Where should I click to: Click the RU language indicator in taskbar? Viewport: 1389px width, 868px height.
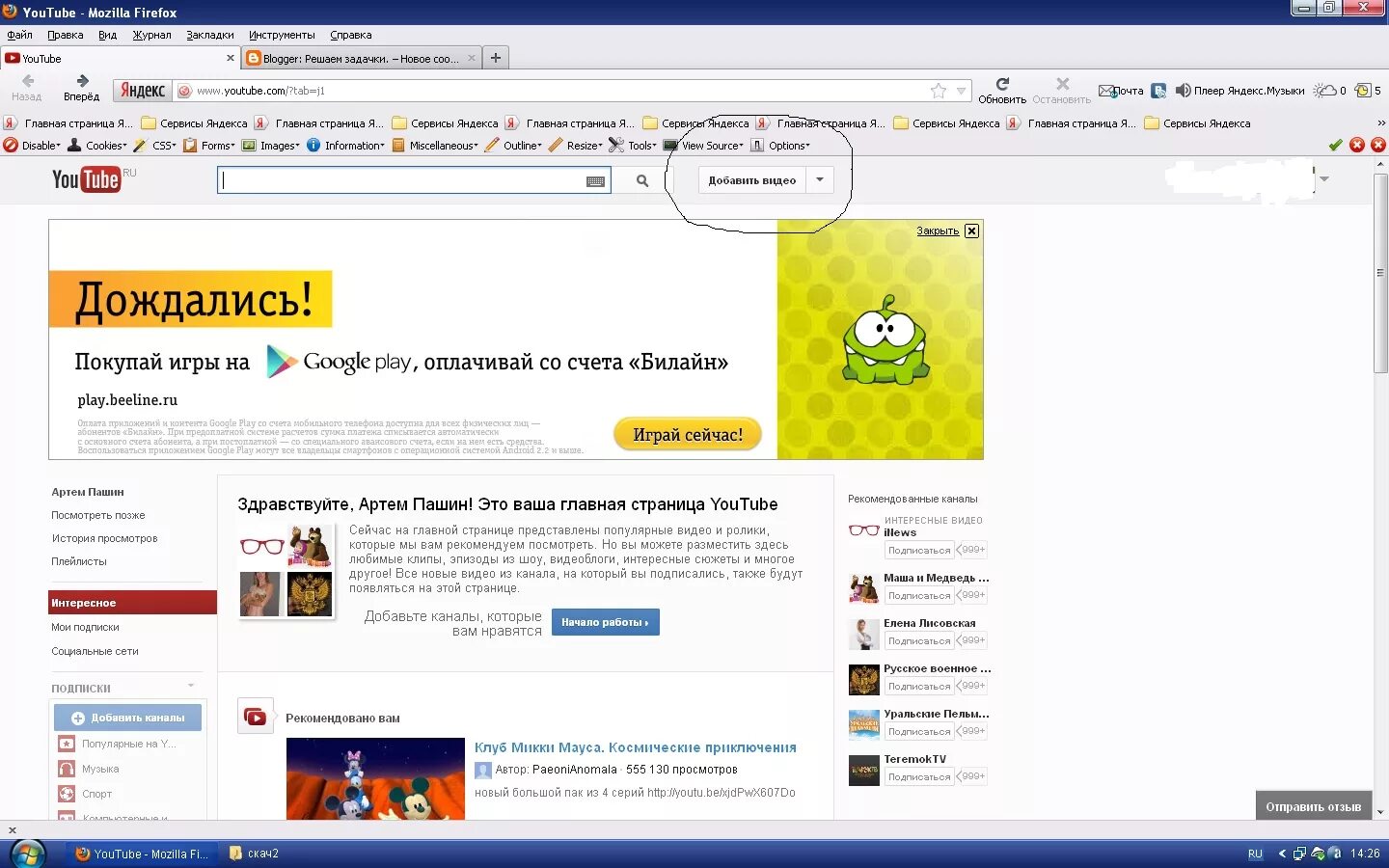point(1255,854)
